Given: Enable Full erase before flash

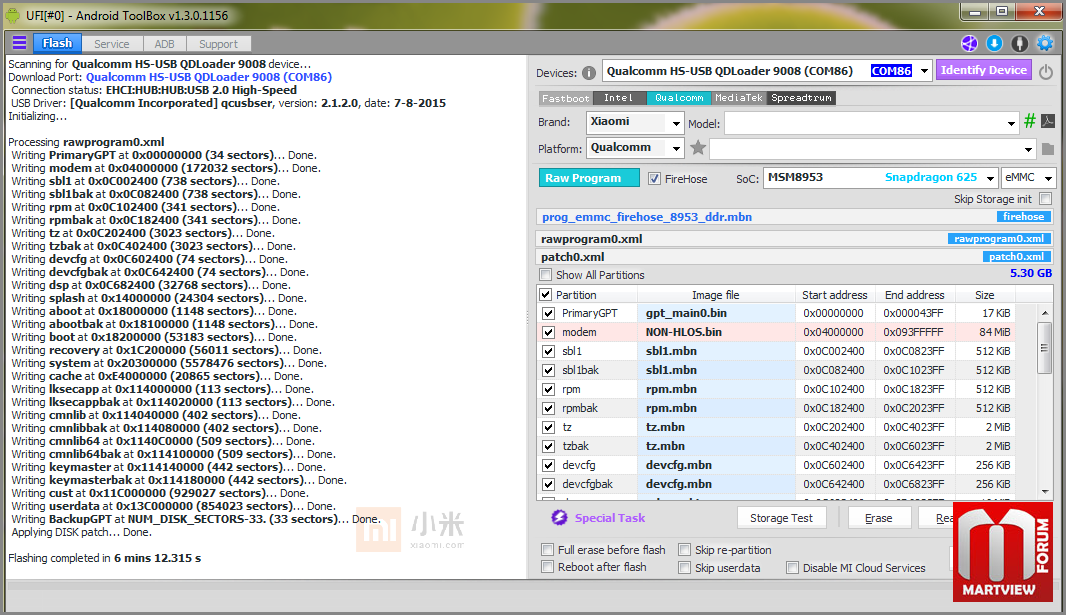Looking at the screenshot, I should (x=547, y=550).
